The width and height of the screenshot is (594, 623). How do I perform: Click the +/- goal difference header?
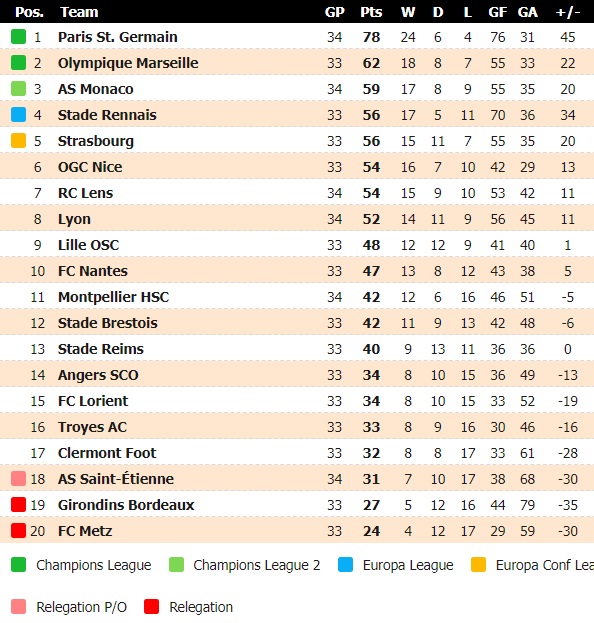pyautogui.click(x=568, y=12)
